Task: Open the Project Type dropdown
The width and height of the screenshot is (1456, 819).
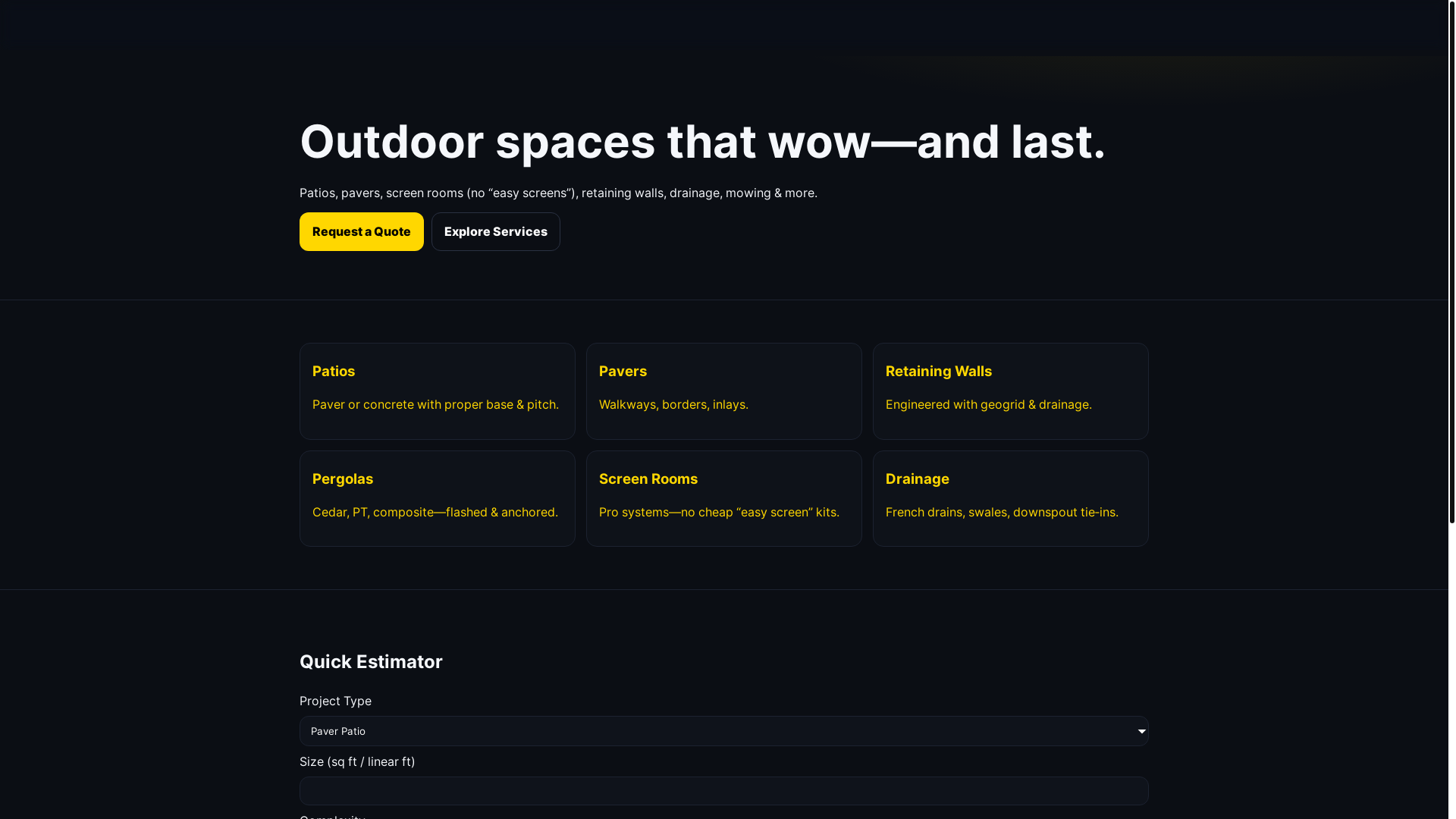Action: 723,731
